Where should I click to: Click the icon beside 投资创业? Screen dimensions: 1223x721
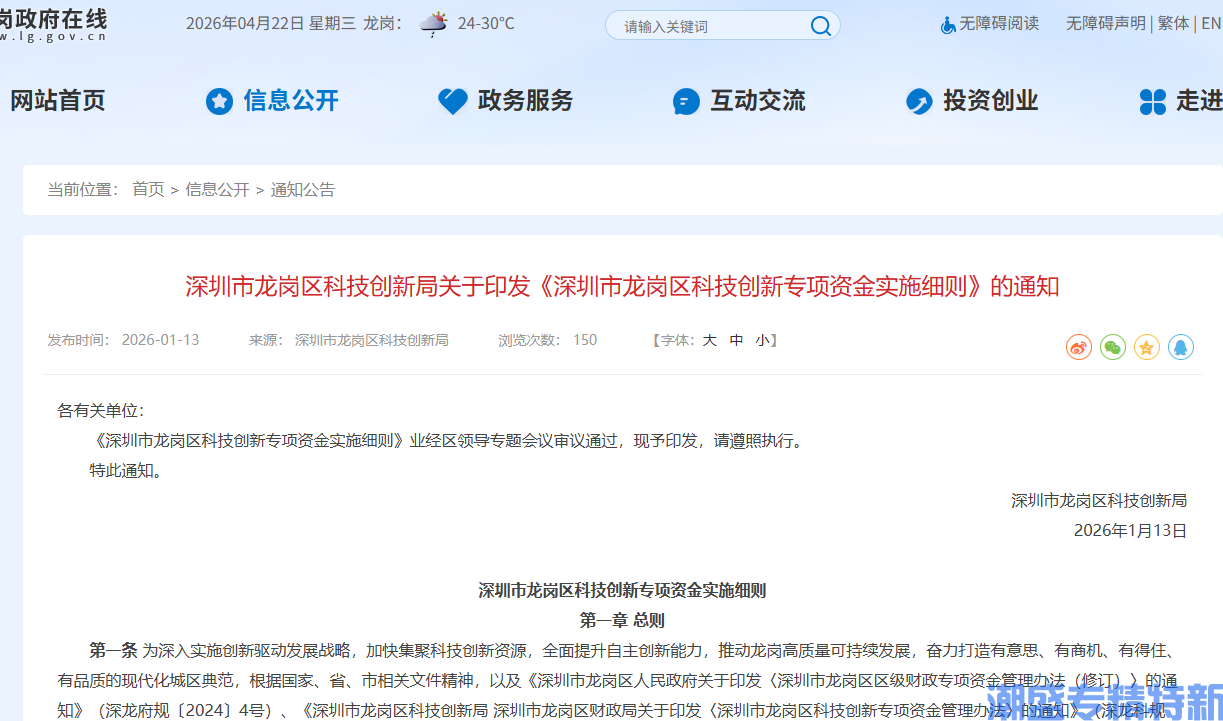(x=919, y=101)
